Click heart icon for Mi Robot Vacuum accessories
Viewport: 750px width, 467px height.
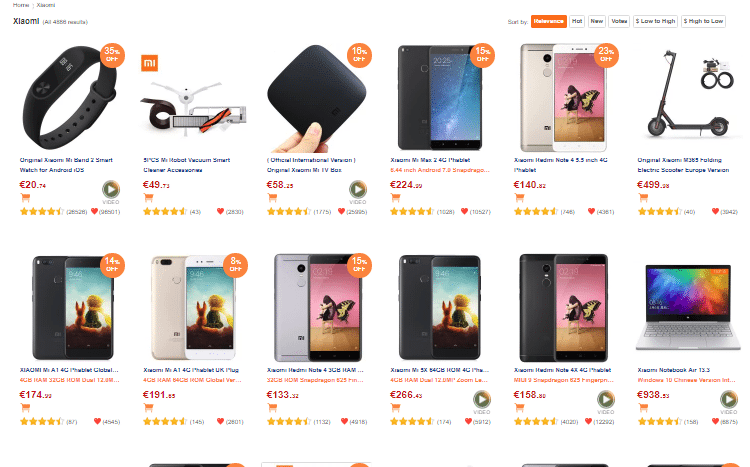[x=220, y=211]
